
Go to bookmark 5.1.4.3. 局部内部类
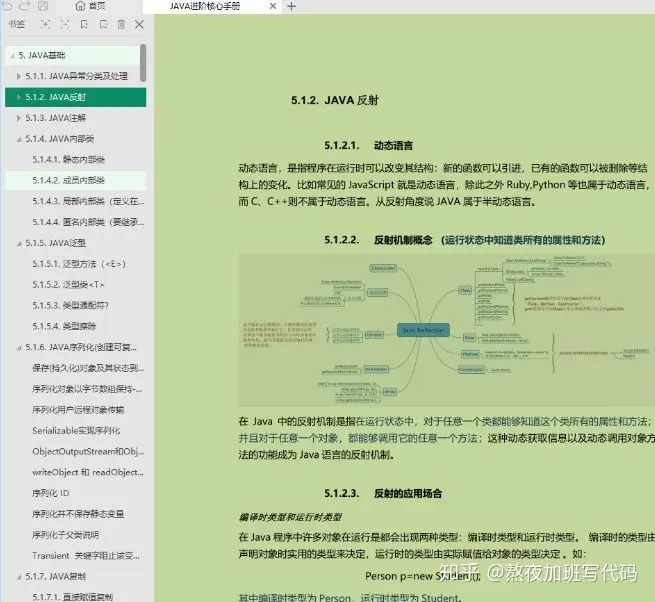(x=88, y=201)
